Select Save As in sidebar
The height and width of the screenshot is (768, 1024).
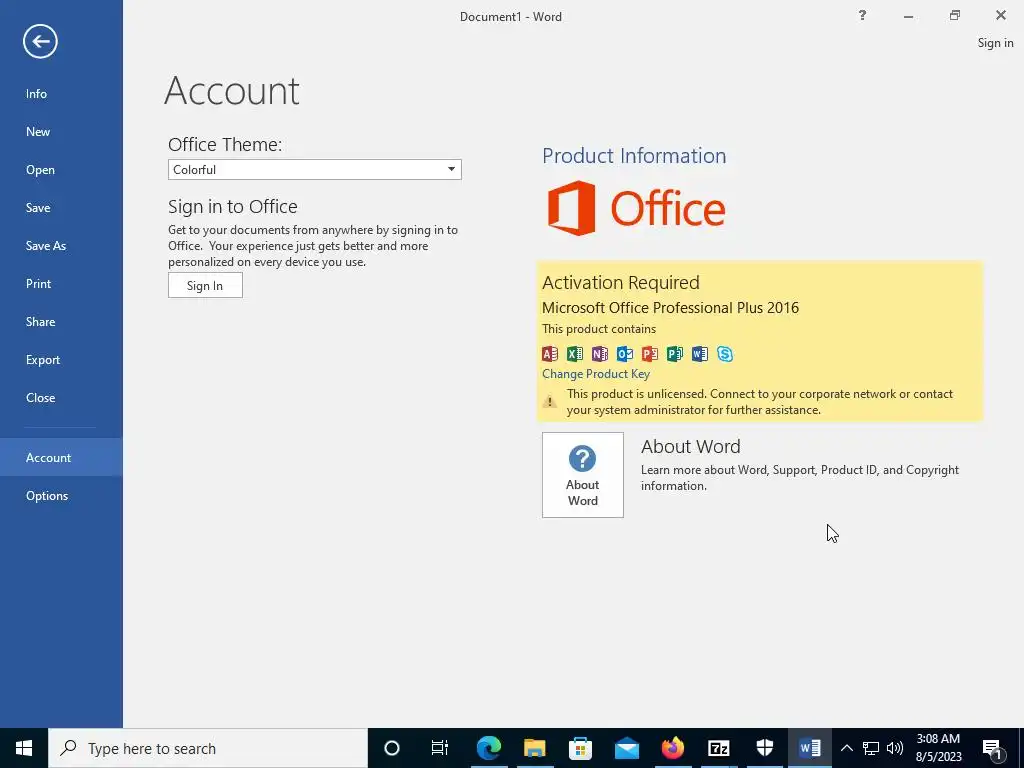click(x=46, y=246)
